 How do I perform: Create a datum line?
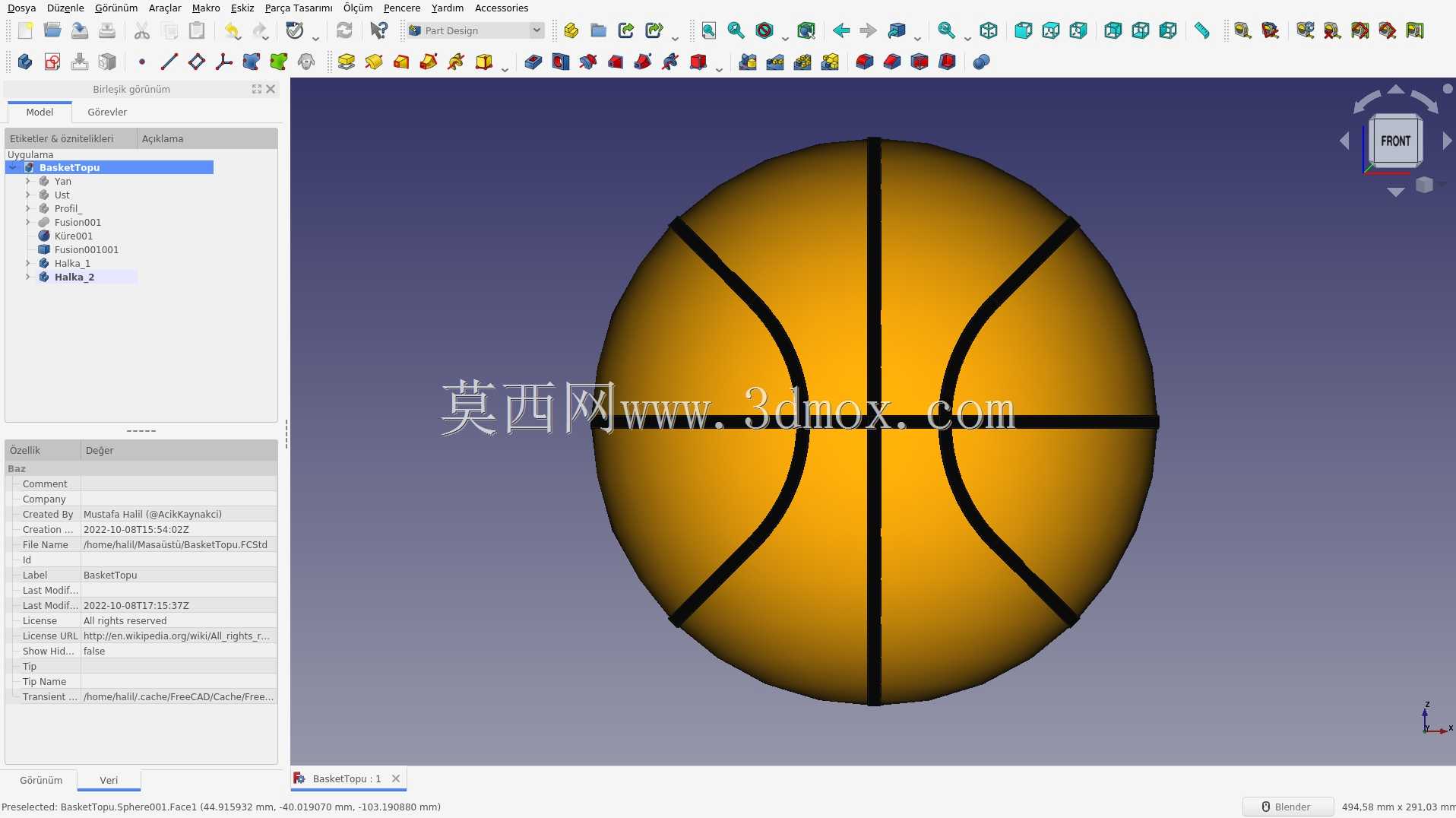[x=169, y=62]
